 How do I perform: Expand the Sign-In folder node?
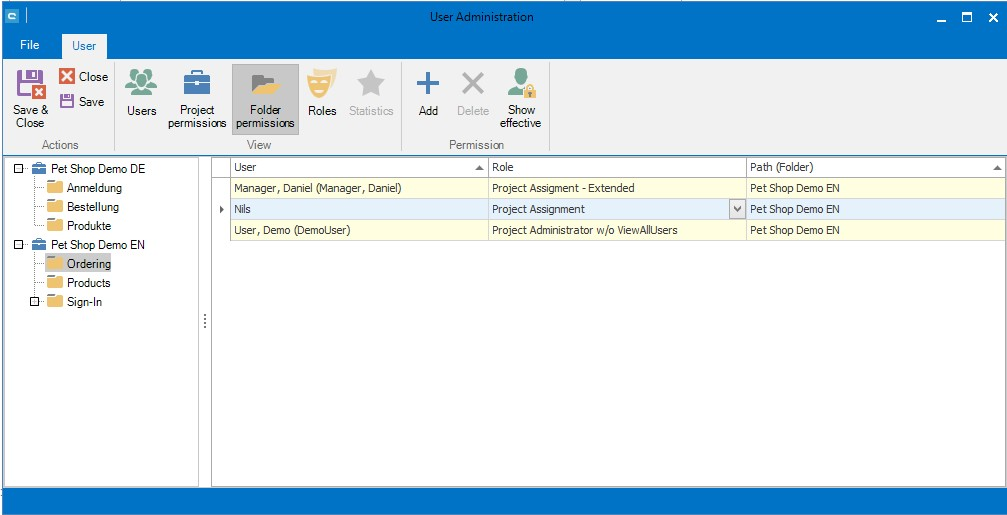tap(35, 302)
